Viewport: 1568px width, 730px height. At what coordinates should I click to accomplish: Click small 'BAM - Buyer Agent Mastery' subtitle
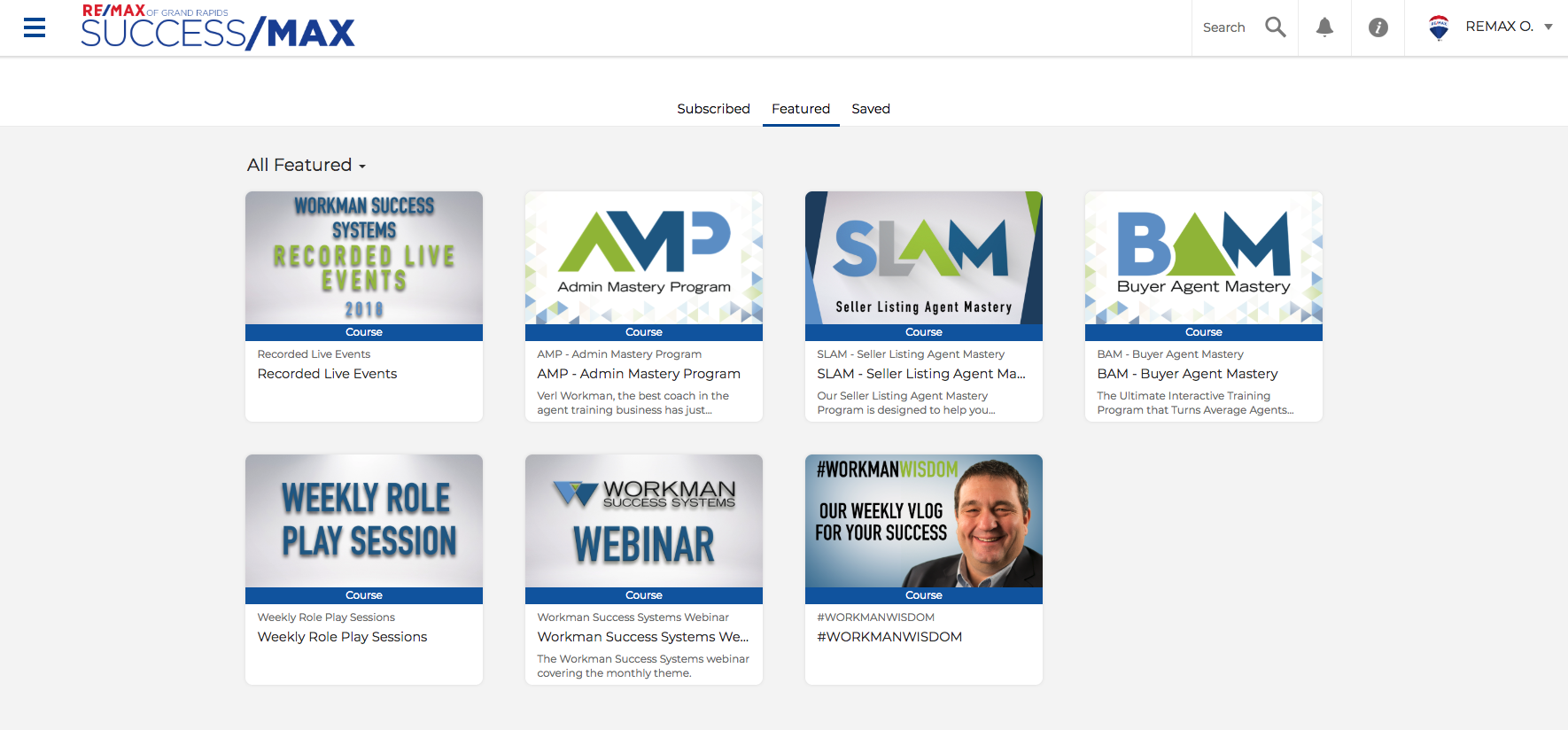[1170, 354]
